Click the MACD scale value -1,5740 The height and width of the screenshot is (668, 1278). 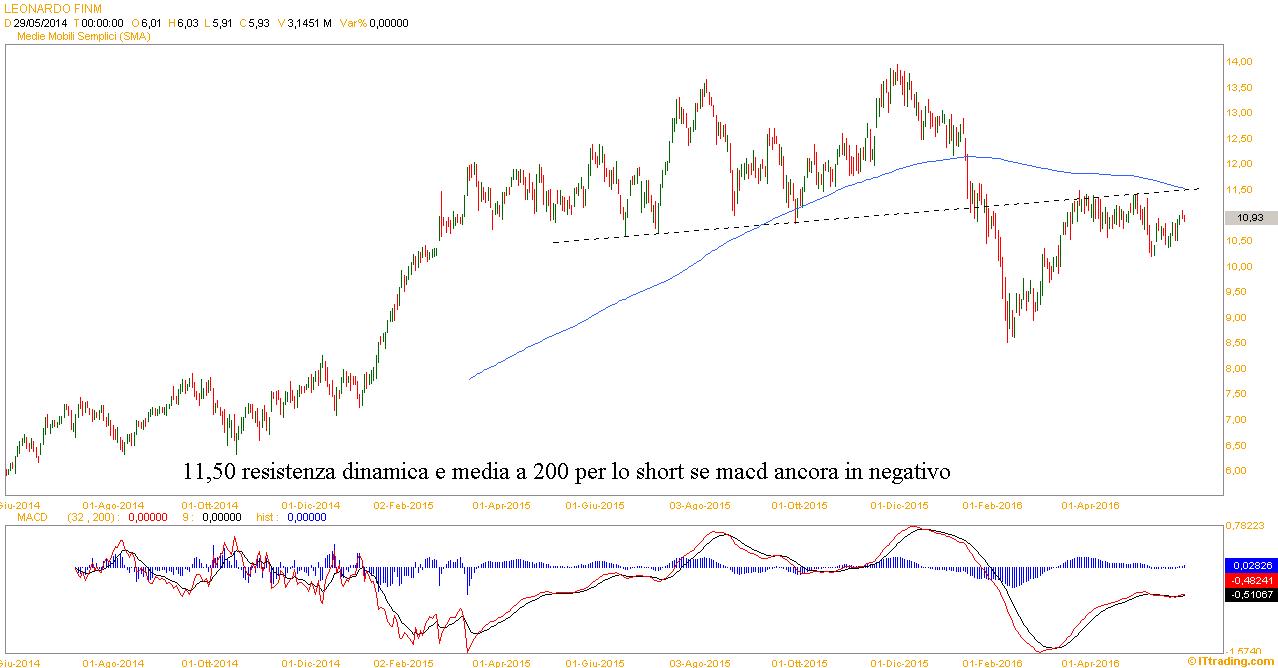coord(1246,649)
